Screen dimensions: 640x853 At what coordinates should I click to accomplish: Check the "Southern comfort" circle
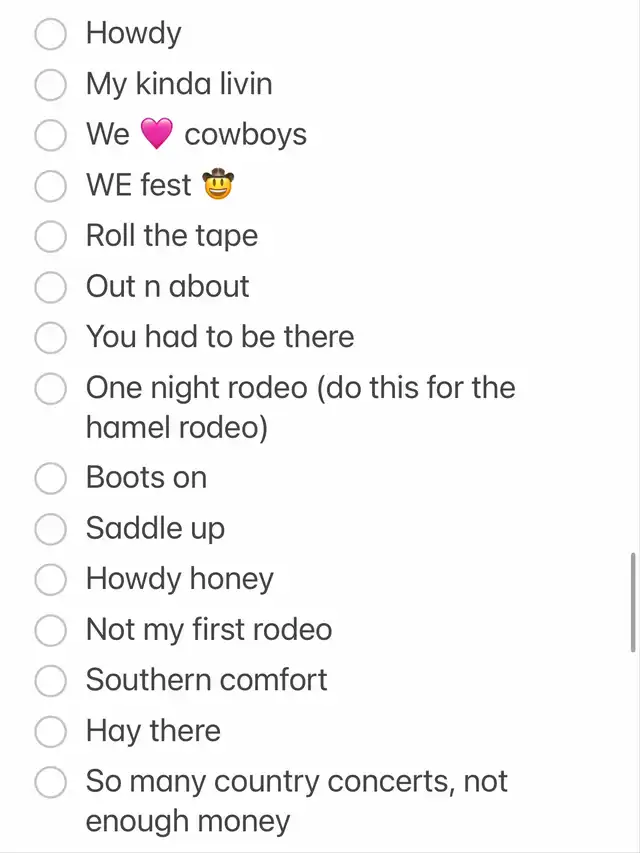tap(50, 681)
